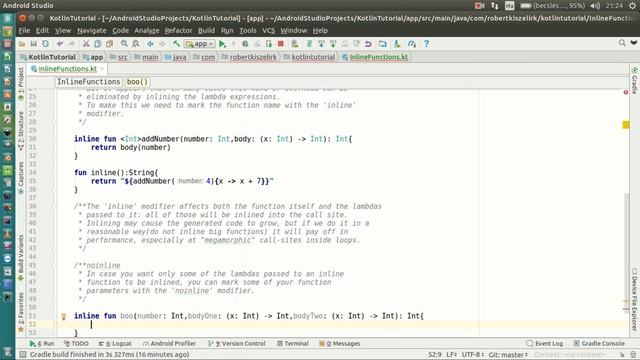This screenshot has width=640, height=360.
Task: Click the Navigate Back arrow
Action: 150,44
